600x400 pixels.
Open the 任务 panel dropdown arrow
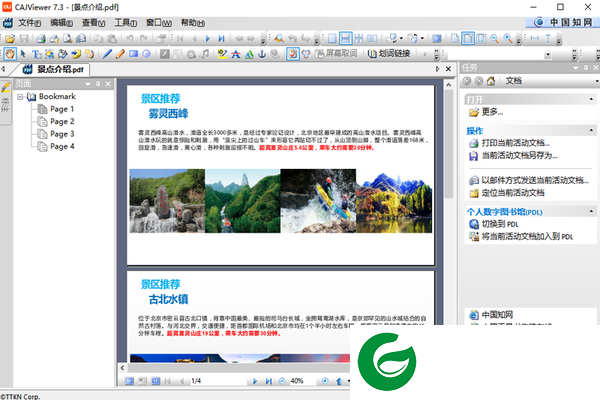pos(576,68)
